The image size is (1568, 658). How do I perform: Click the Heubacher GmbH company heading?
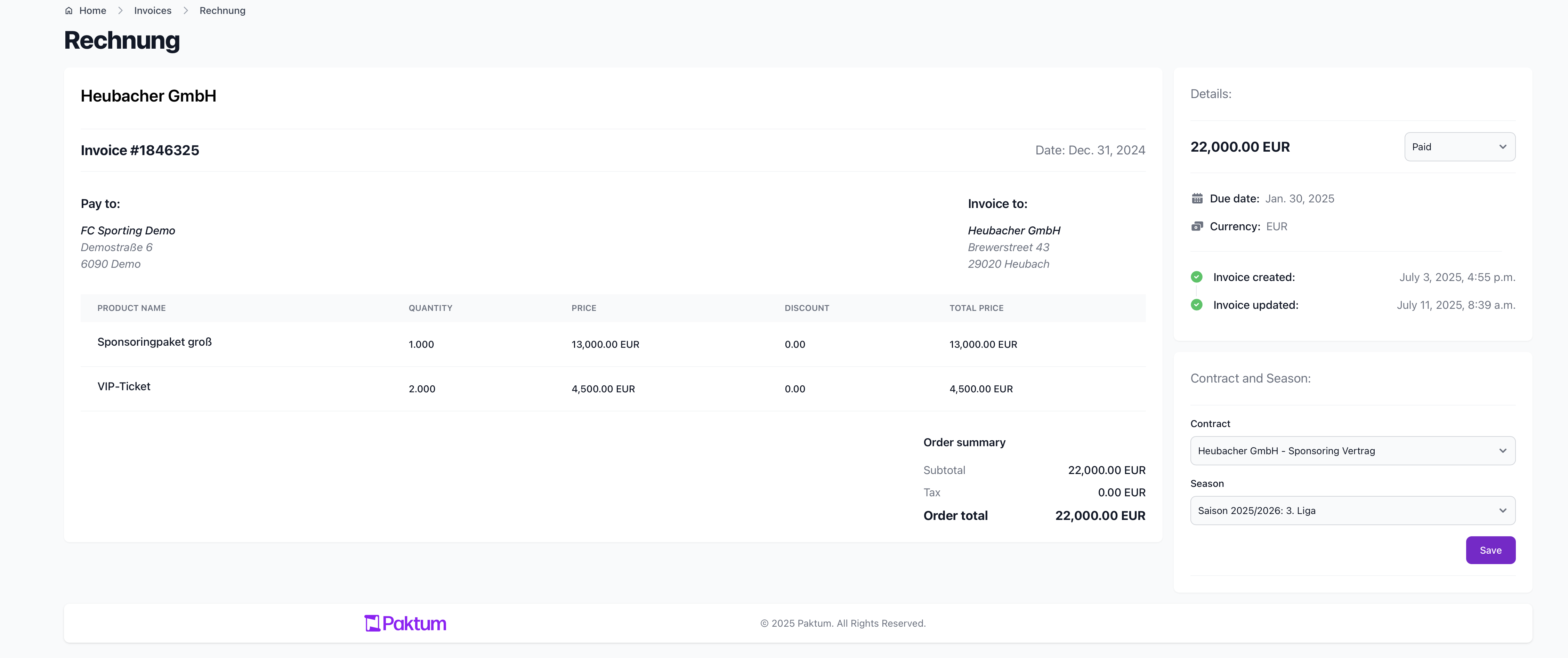click(x=148, y=96)
